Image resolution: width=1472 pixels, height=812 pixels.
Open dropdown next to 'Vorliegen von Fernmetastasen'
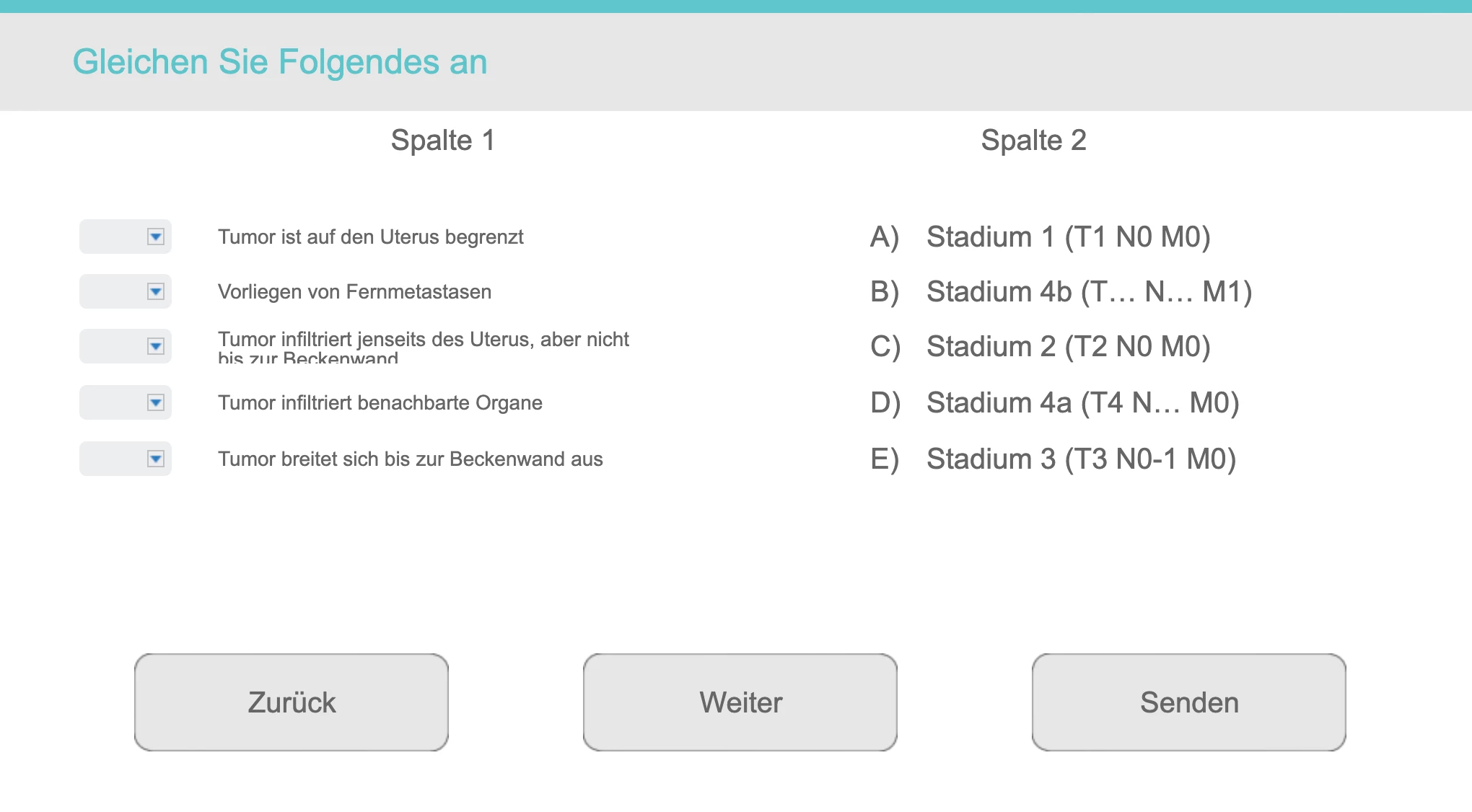(x=126, y=291)
